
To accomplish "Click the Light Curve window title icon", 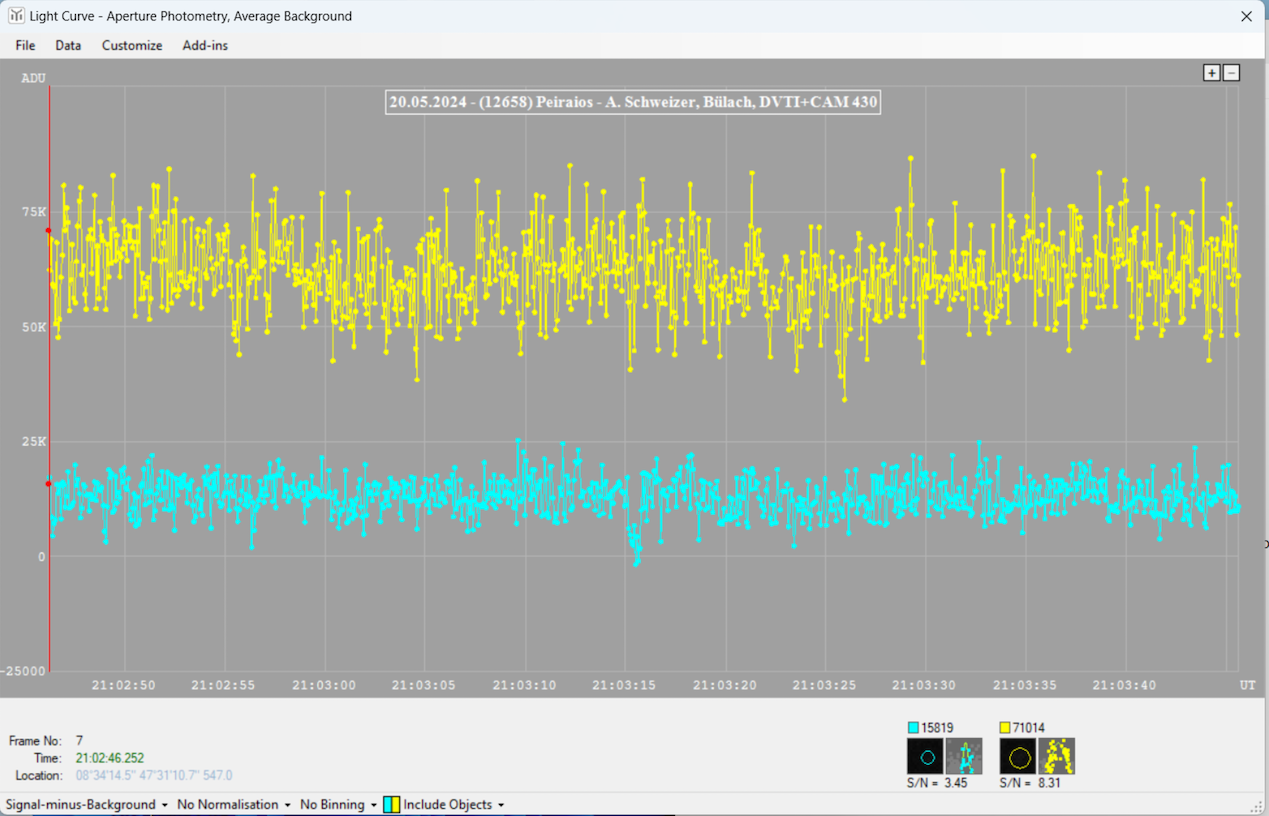I will (x=16, y=16).
